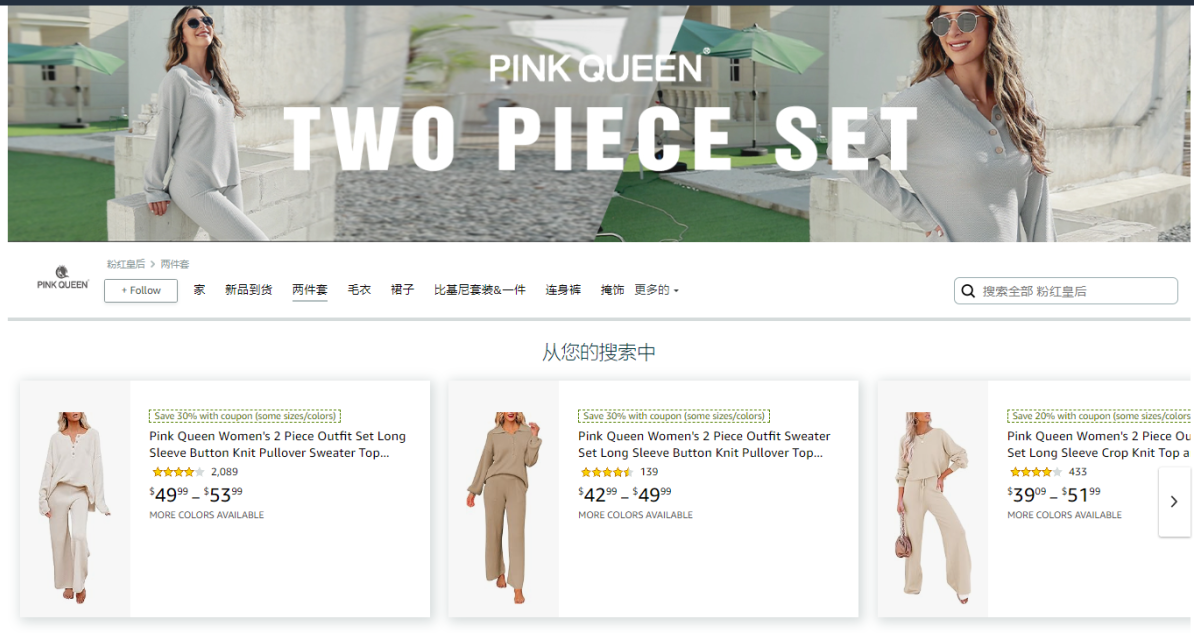Open the 连身裤 category
Image resolution: width=1194 pixels, height=633 pixels.
(x=563, y=289)
